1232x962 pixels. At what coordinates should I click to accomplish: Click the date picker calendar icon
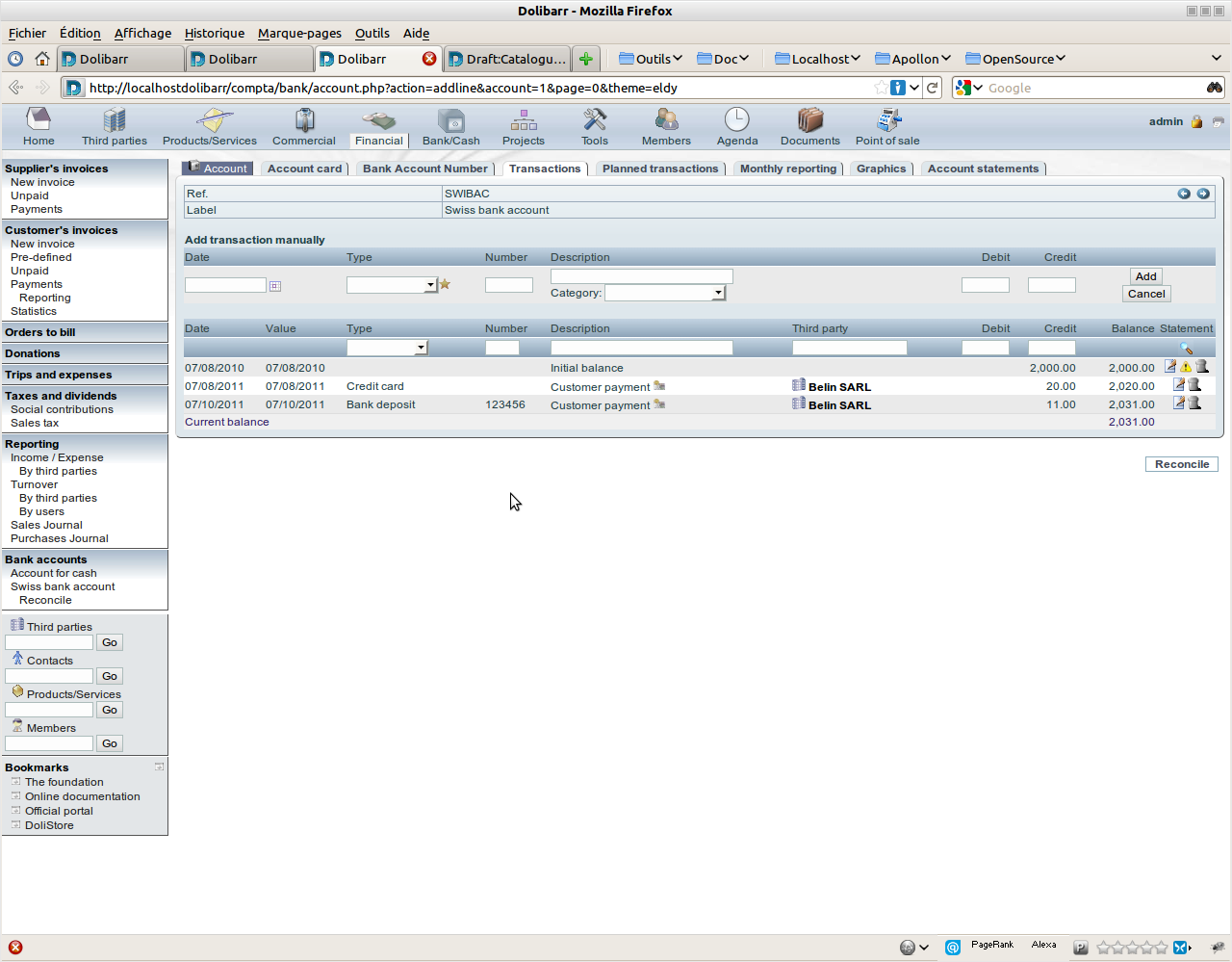[x=275, y=286]
